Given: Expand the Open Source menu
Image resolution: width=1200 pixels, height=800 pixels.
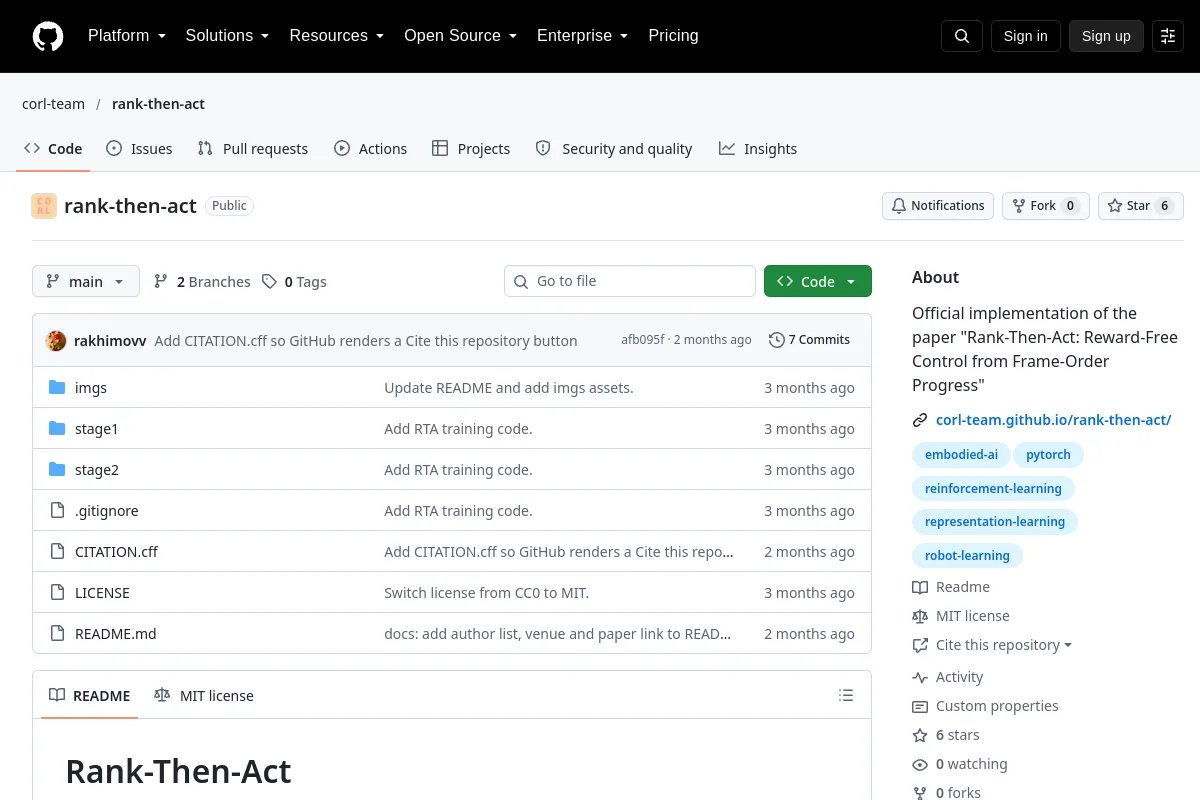Looking at the screenshot, I should click(460, 36).
